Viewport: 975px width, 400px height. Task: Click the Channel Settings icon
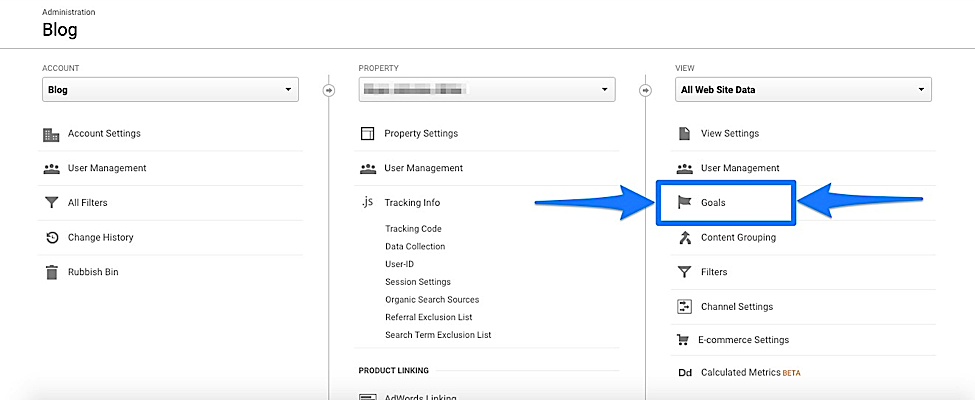tap(685, 307)
